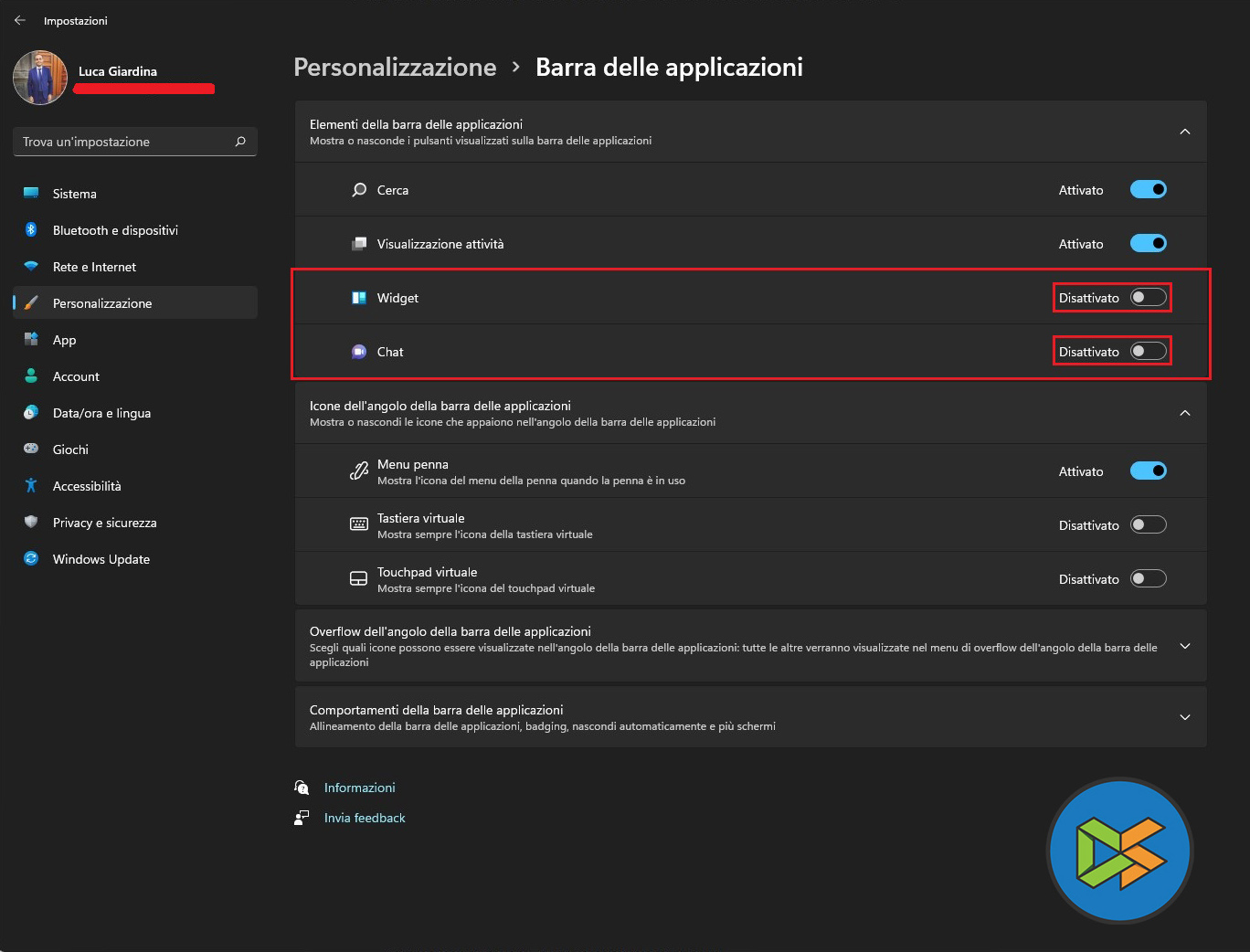Screen dimensions: 1250x952
Task: Enable the Touchpad virtuale toggle
Action: click(1149, 579)
